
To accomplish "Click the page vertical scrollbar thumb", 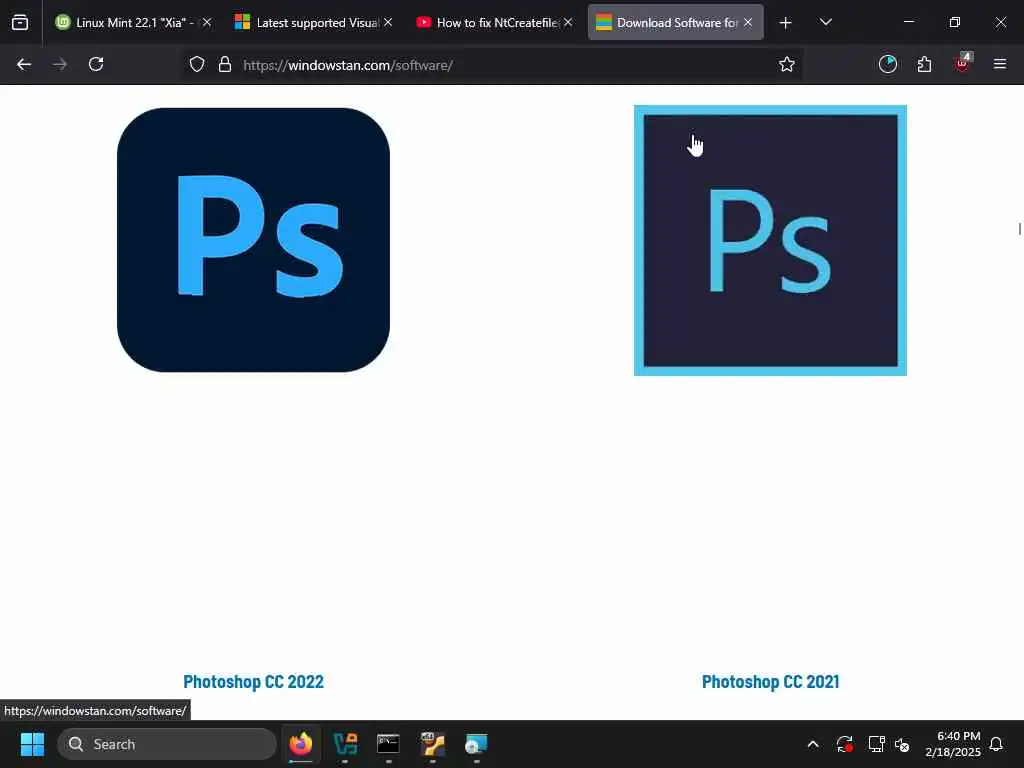I will [1019, 229].
